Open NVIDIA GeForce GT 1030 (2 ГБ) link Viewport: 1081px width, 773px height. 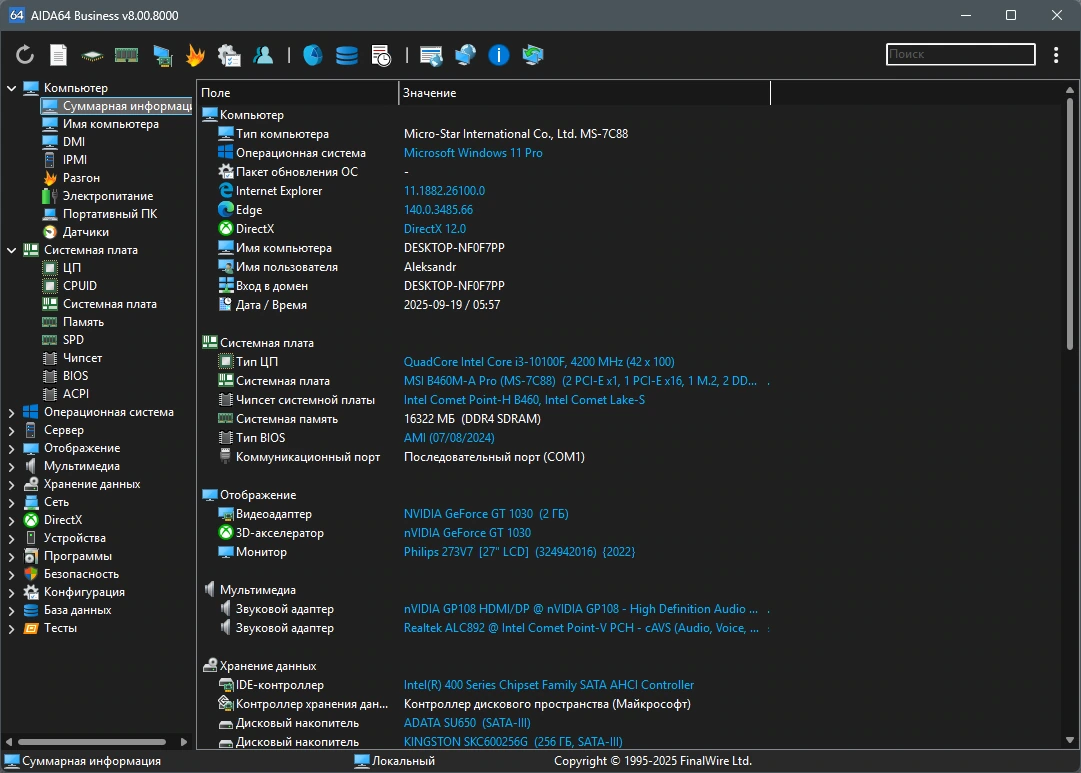tap(486, 514)
